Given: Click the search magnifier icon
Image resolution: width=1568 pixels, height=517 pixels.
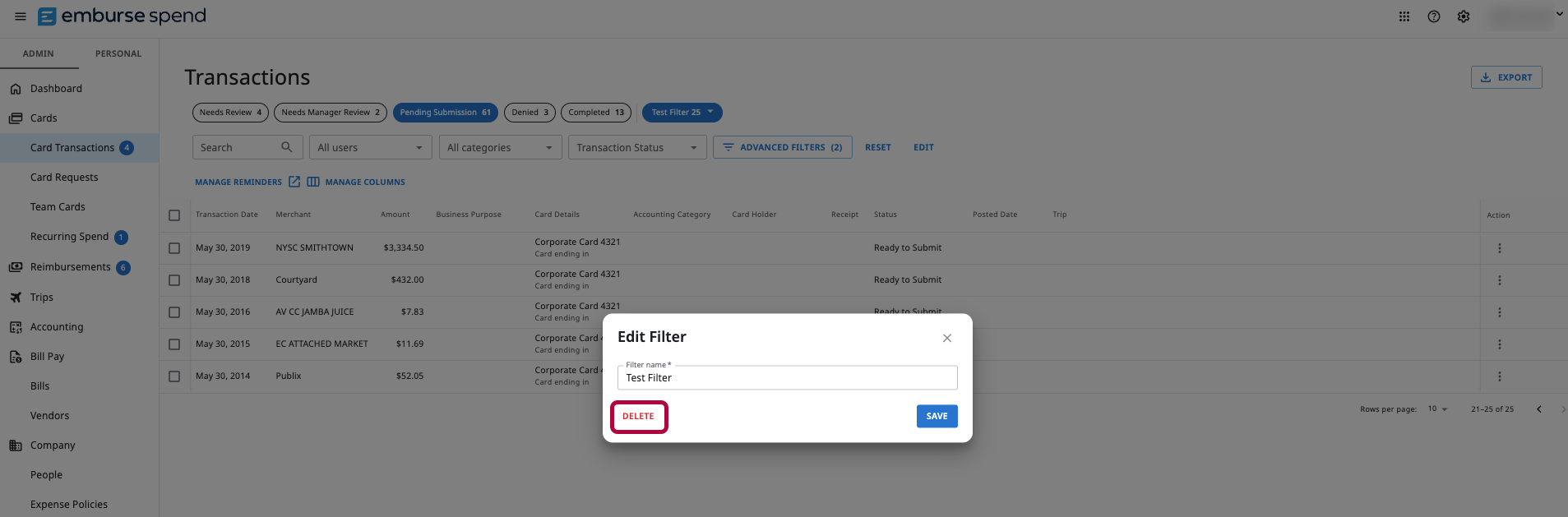Looking at the screenshot, I should click(x=285, y=146).
